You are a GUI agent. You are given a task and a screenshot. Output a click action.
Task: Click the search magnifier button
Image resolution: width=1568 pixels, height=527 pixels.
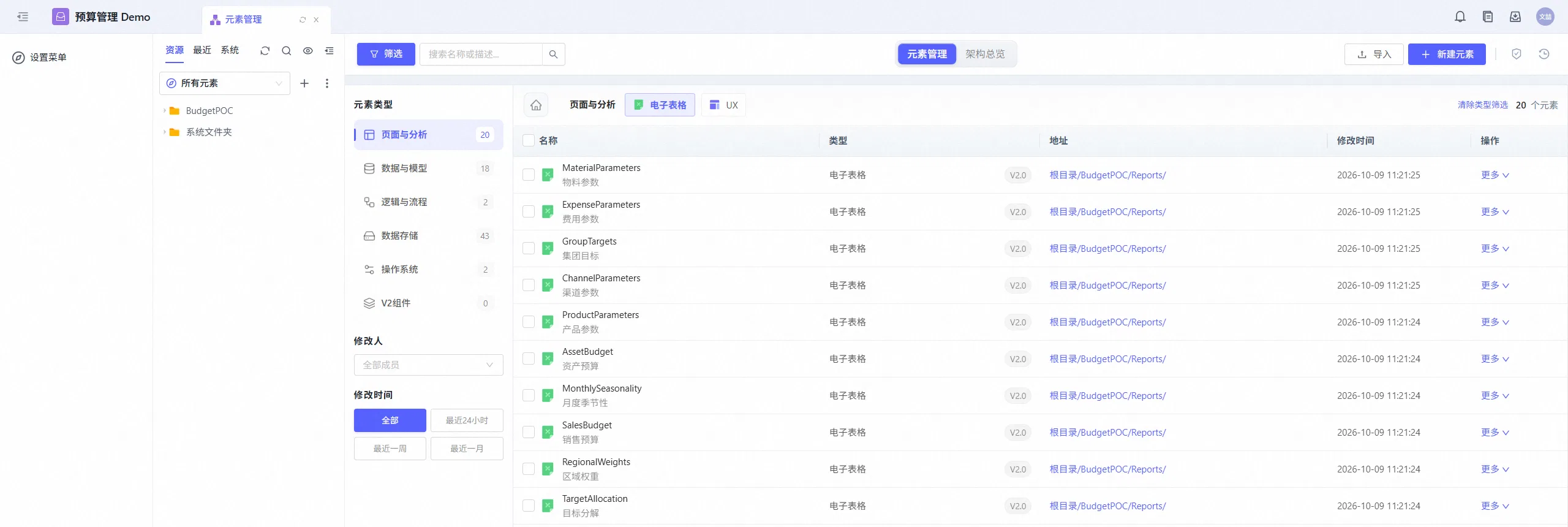pyautogui.click(x=554, y=55)
